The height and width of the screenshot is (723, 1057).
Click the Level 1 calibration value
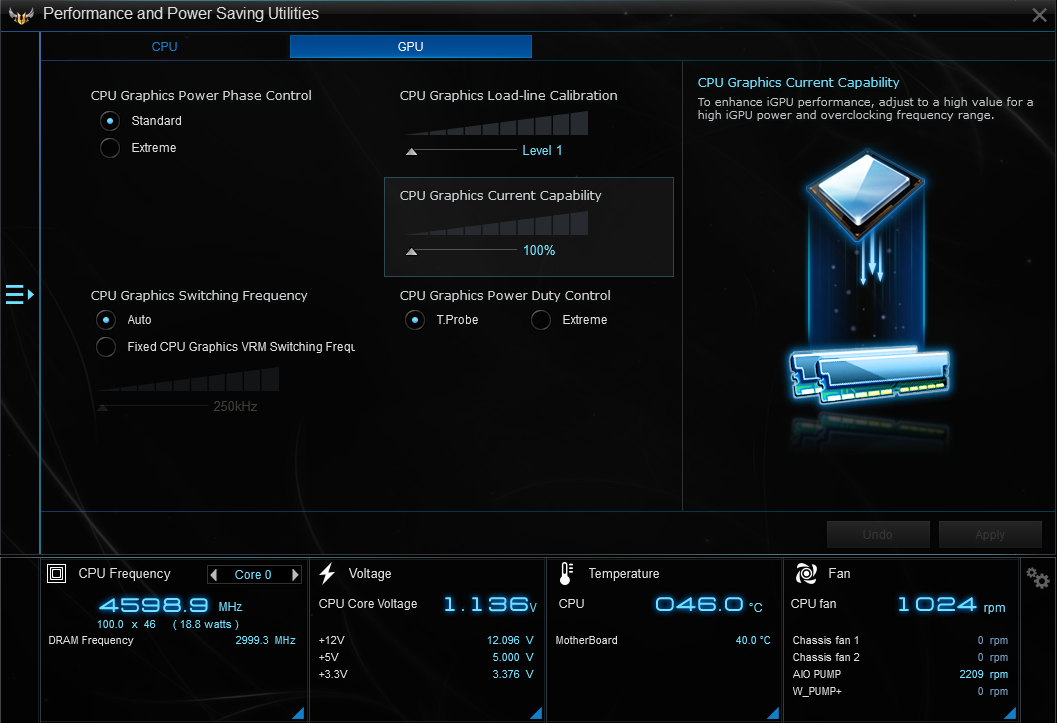click(542, 151)
